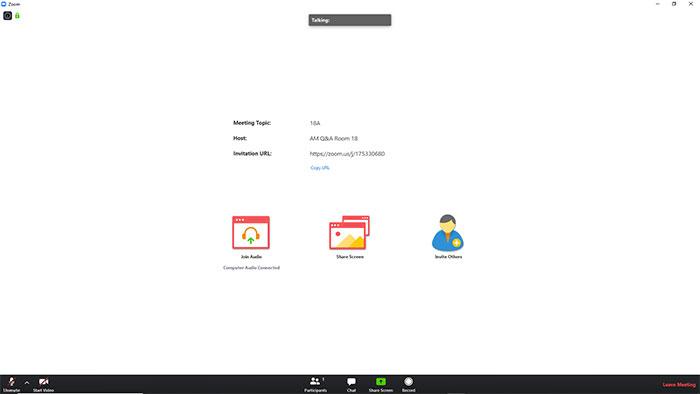Open audio options arrow next to Unmute
This screenshot has height=394, width=700.
(27, 383)
